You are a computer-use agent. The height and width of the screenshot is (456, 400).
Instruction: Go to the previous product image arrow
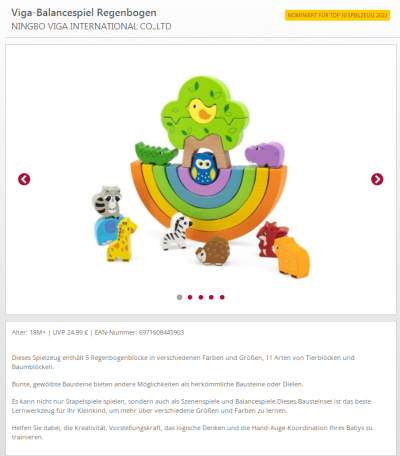click(24, 179)
